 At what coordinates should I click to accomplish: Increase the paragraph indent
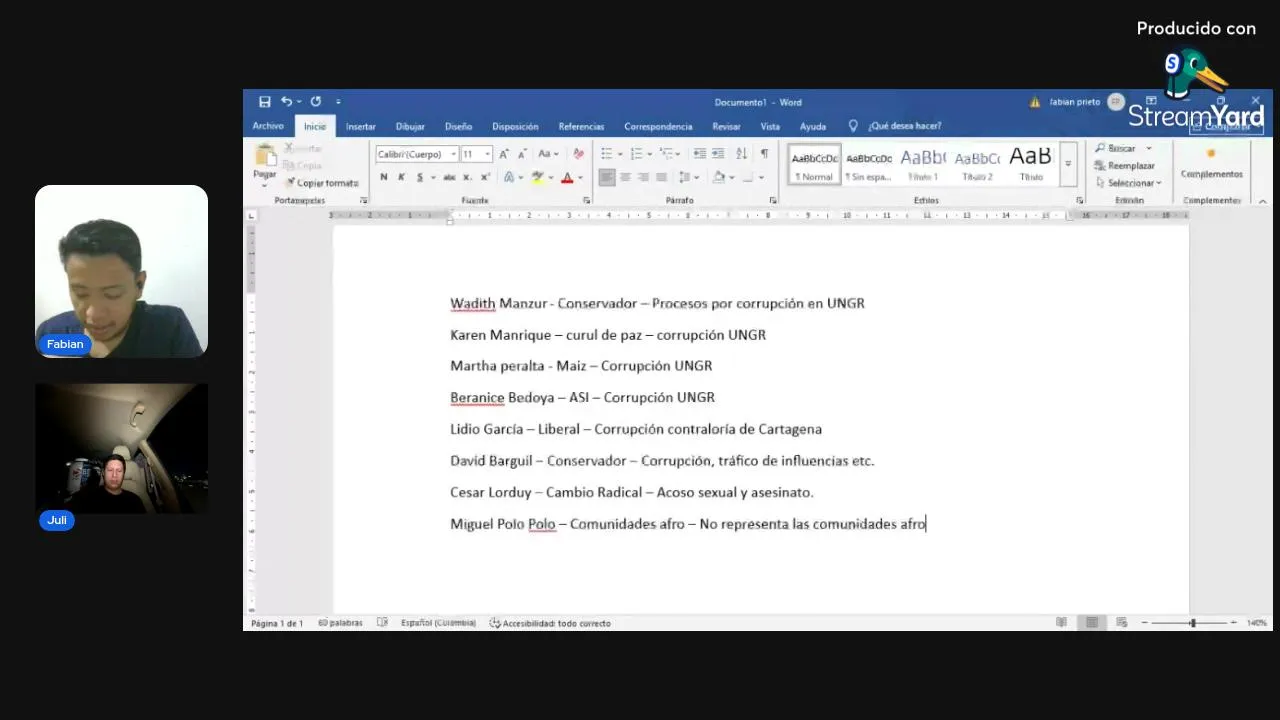718,154
